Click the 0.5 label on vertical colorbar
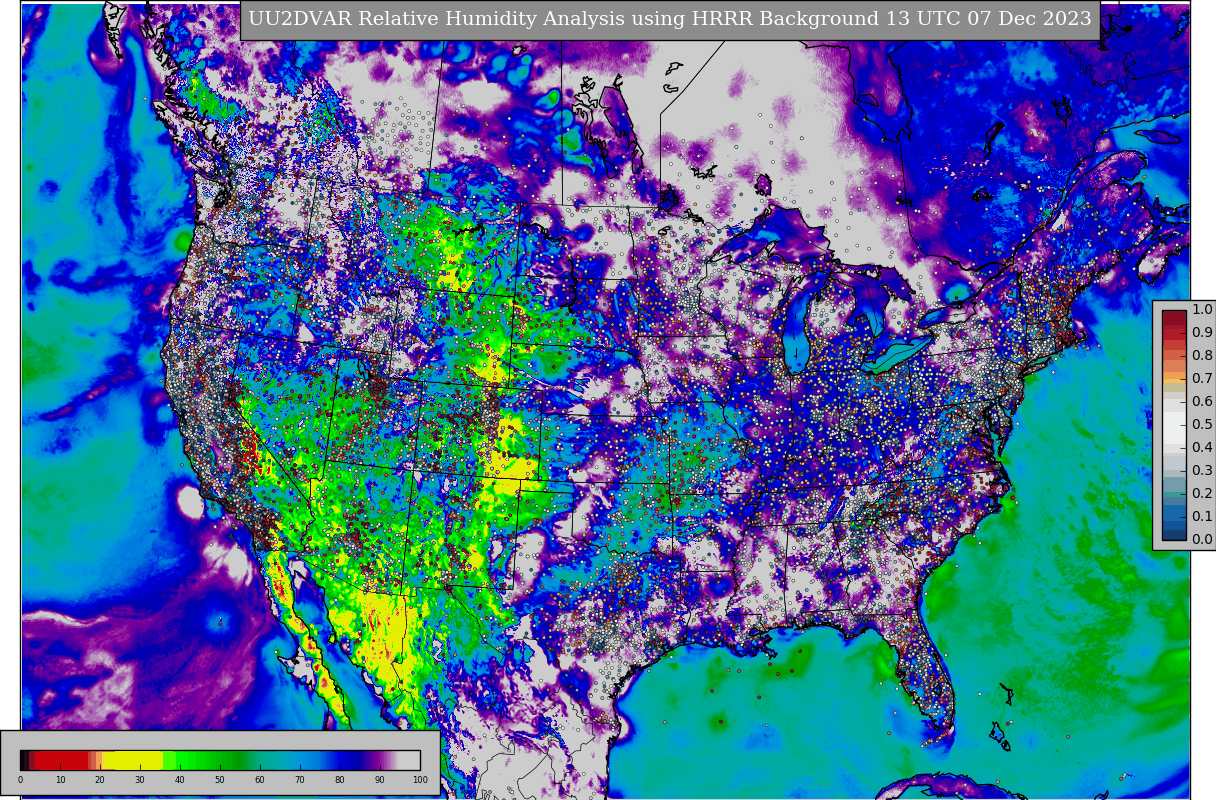Screen dimensions: 1216x800 pos(1202,425)
